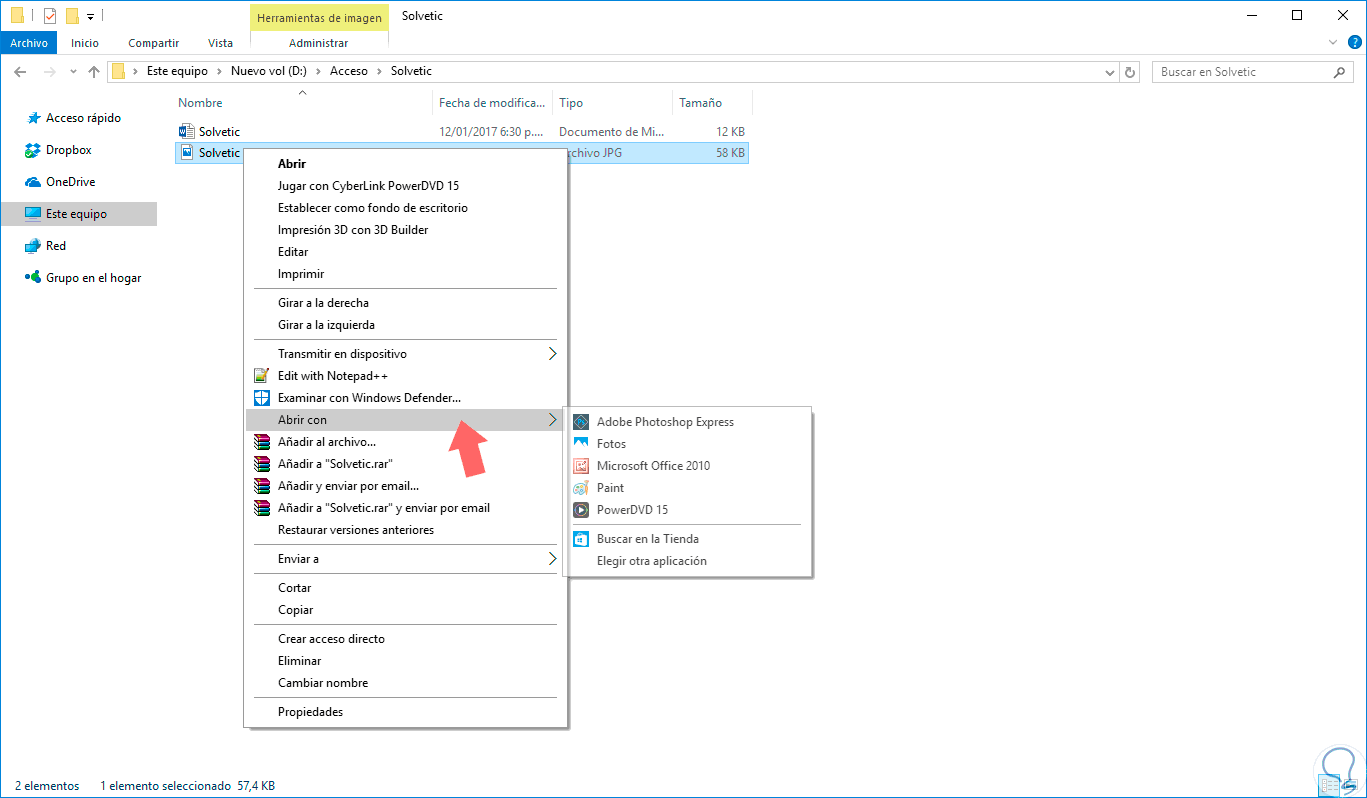This screenshot has width=1367, height=798.
Task: Click the Solvetic Word document icon
Action: (186, 131)
